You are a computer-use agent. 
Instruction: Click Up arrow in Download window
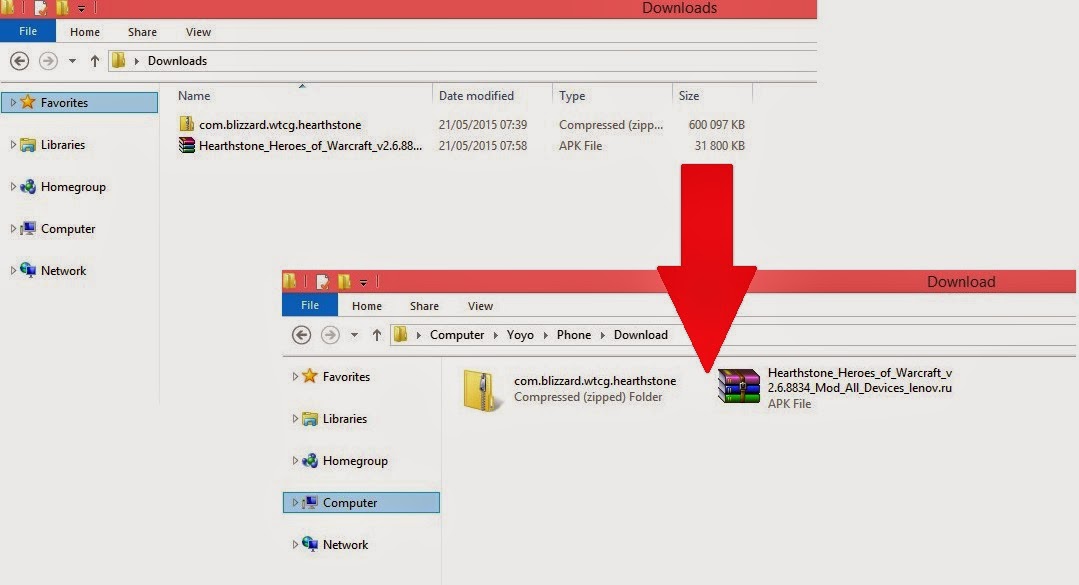pyautogui.click(x=377, y=334)
